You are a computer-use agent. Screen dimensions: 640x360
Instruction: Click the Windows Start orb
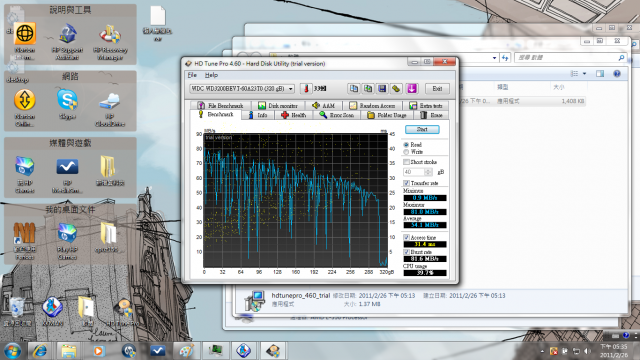[12, 351]
